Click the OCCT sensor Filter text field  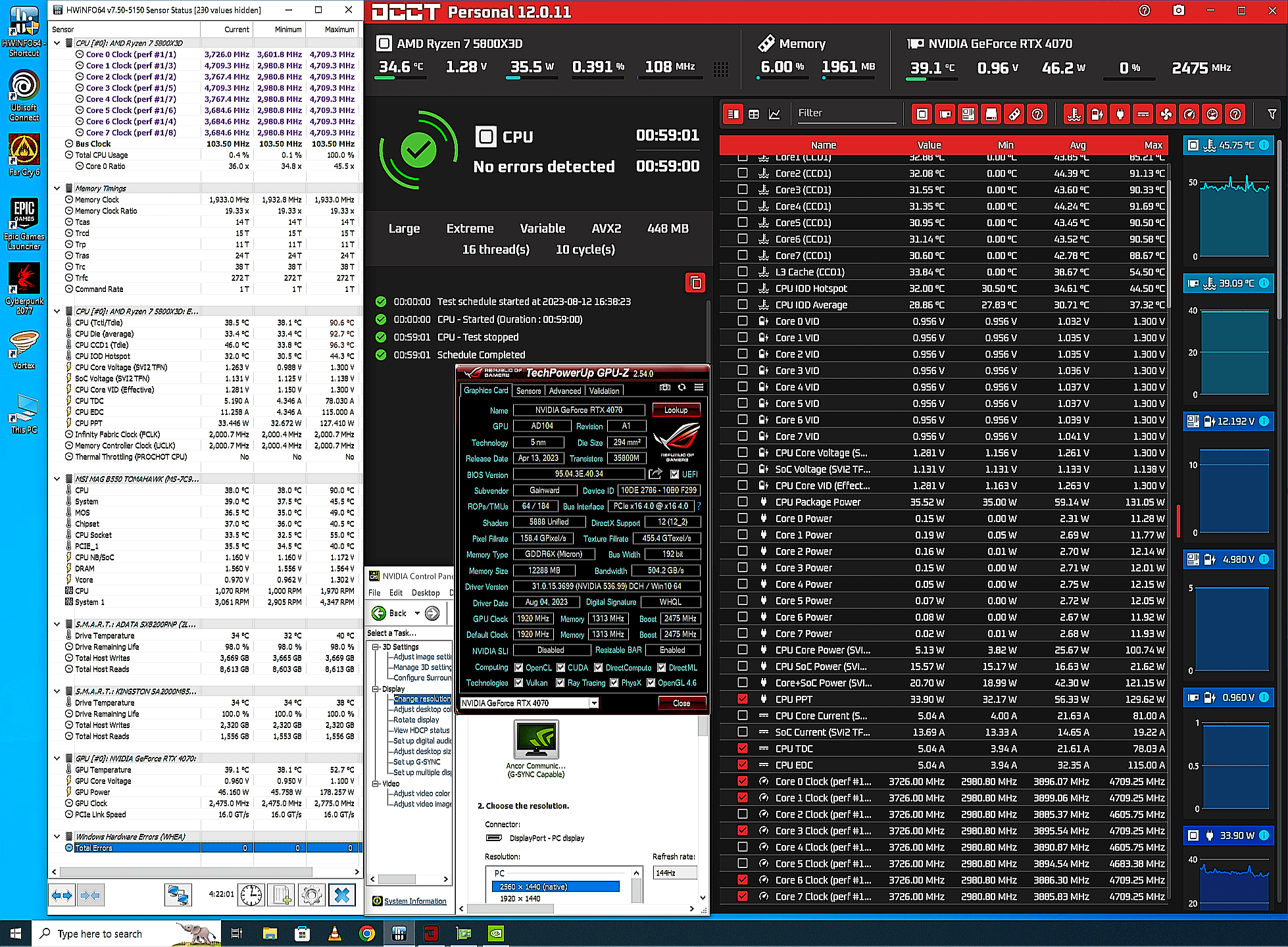[x=845, y=113]
